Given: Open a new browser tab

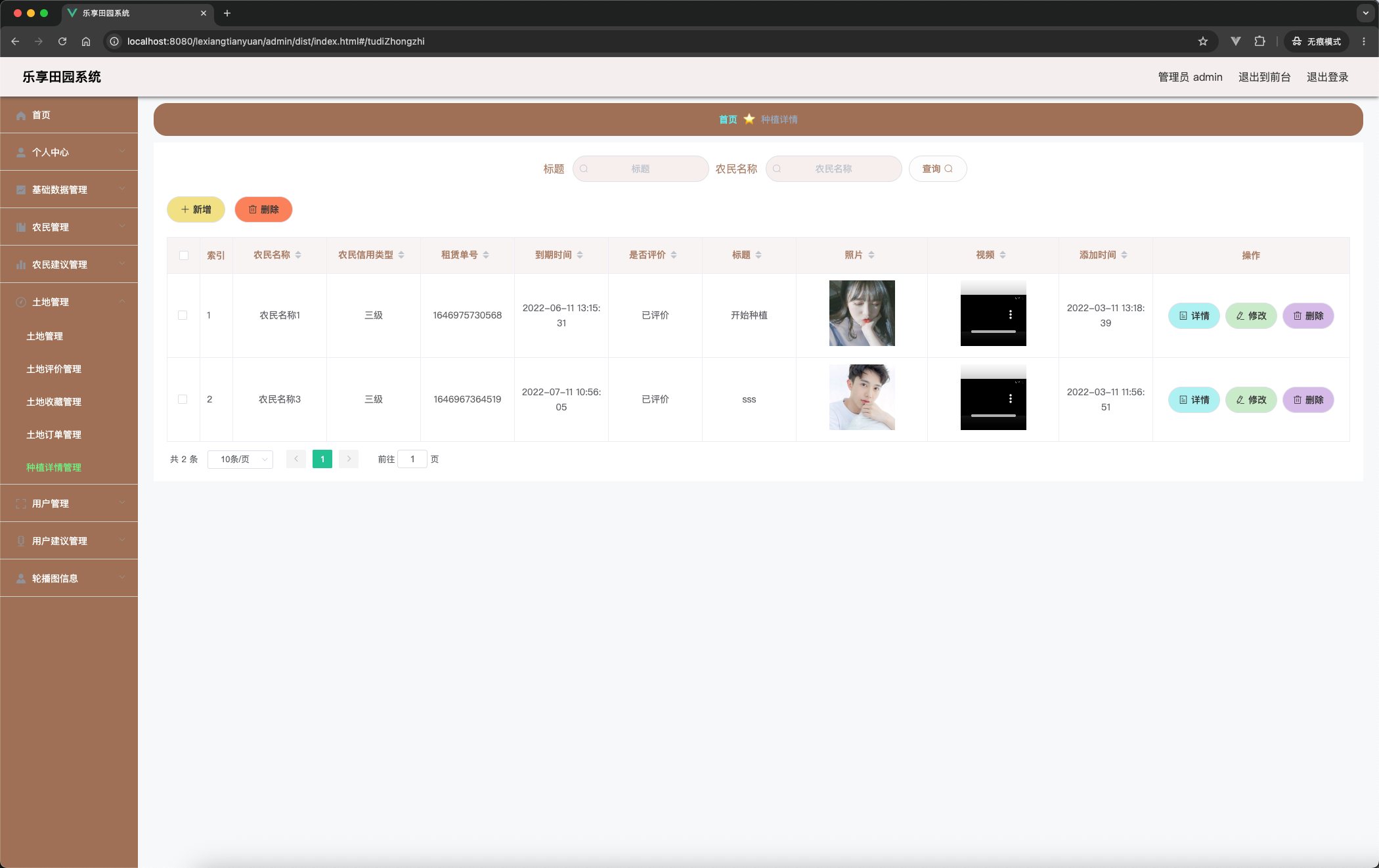Looking at the screenshot, I should point(227,13).
